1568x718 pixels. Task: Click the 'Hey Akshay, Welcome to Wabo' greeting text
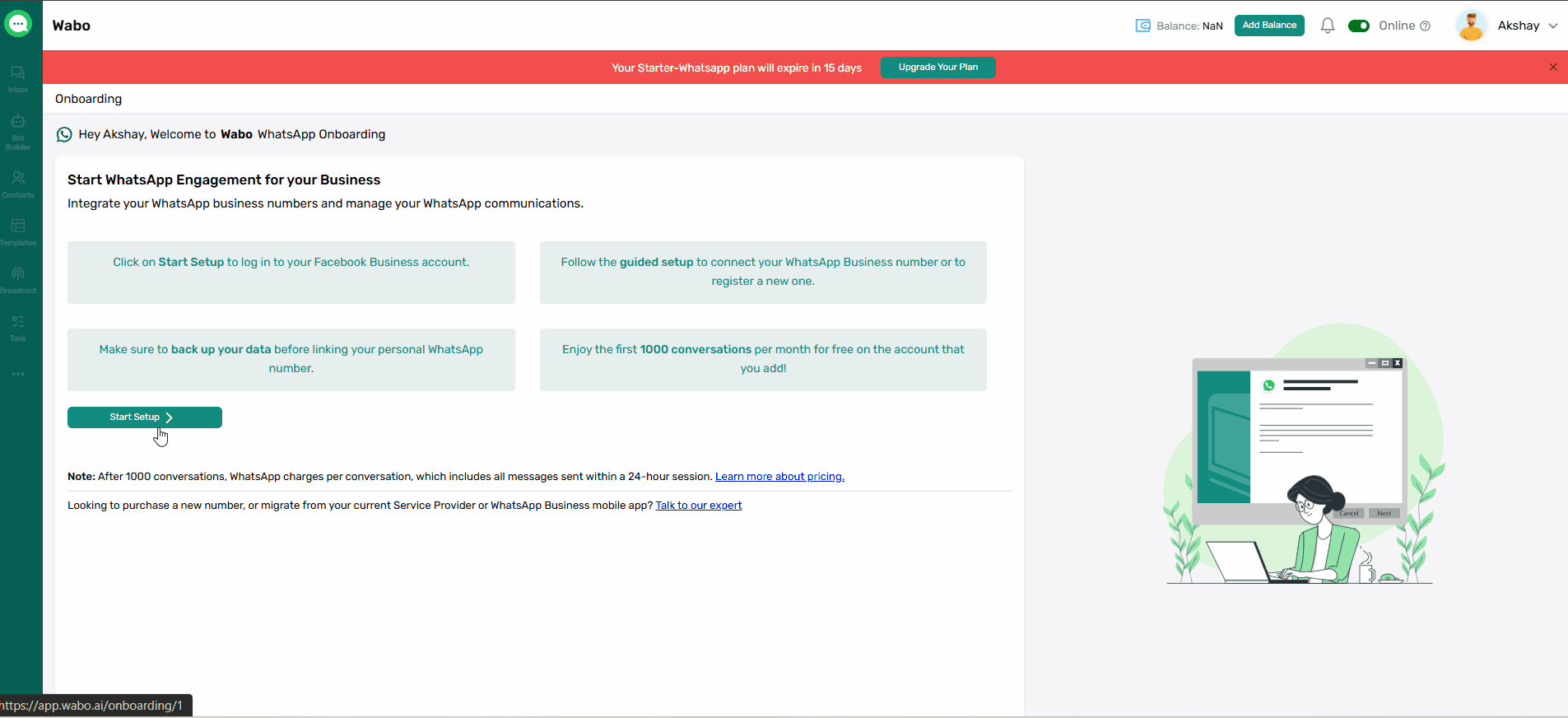(232, 134)
